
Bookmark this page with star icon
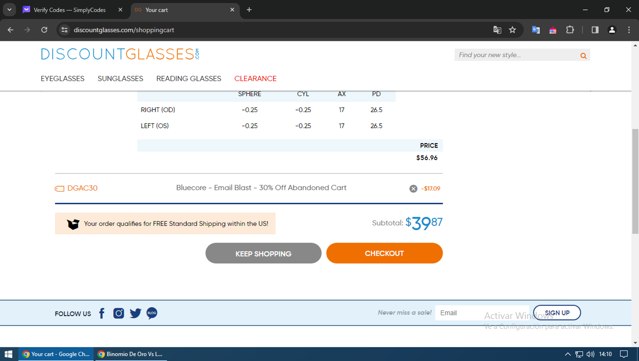click(x=512, y=30)
